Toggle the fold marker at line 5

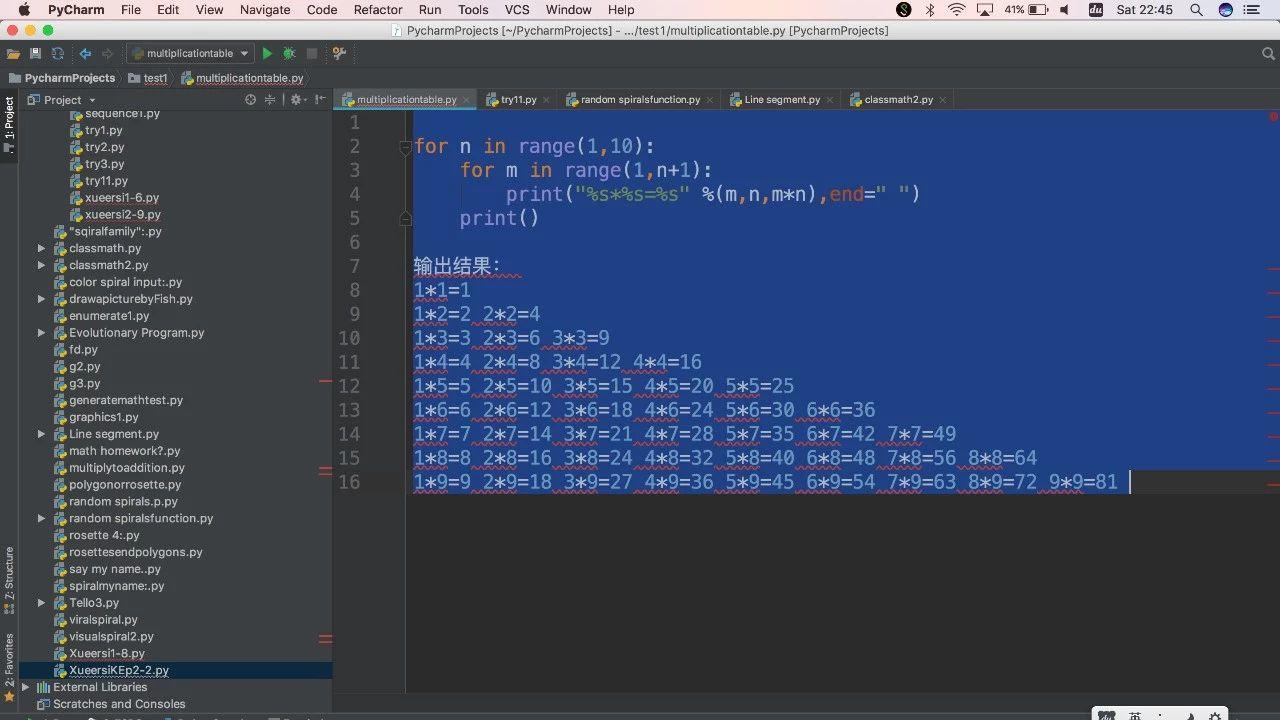(406, 218)
